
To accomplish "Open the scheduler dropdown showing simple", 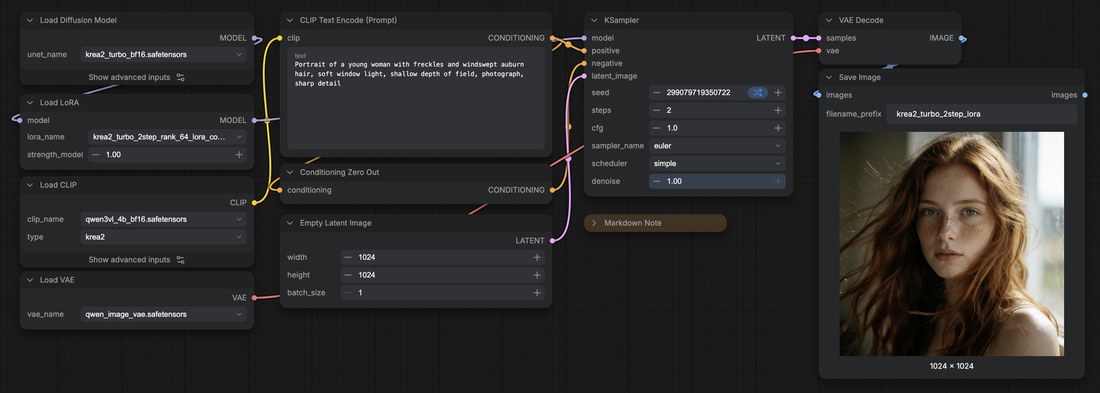I will [x=717, y=164].
